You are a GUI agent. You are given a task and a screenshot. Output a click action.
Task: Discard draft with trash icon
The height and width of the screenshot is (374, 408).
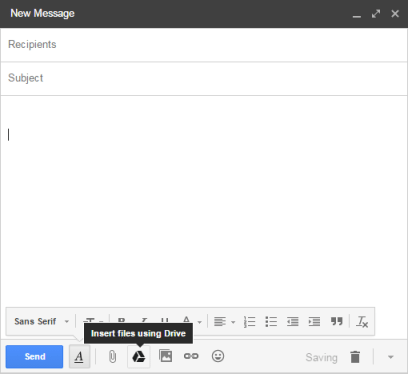point(355,357)
